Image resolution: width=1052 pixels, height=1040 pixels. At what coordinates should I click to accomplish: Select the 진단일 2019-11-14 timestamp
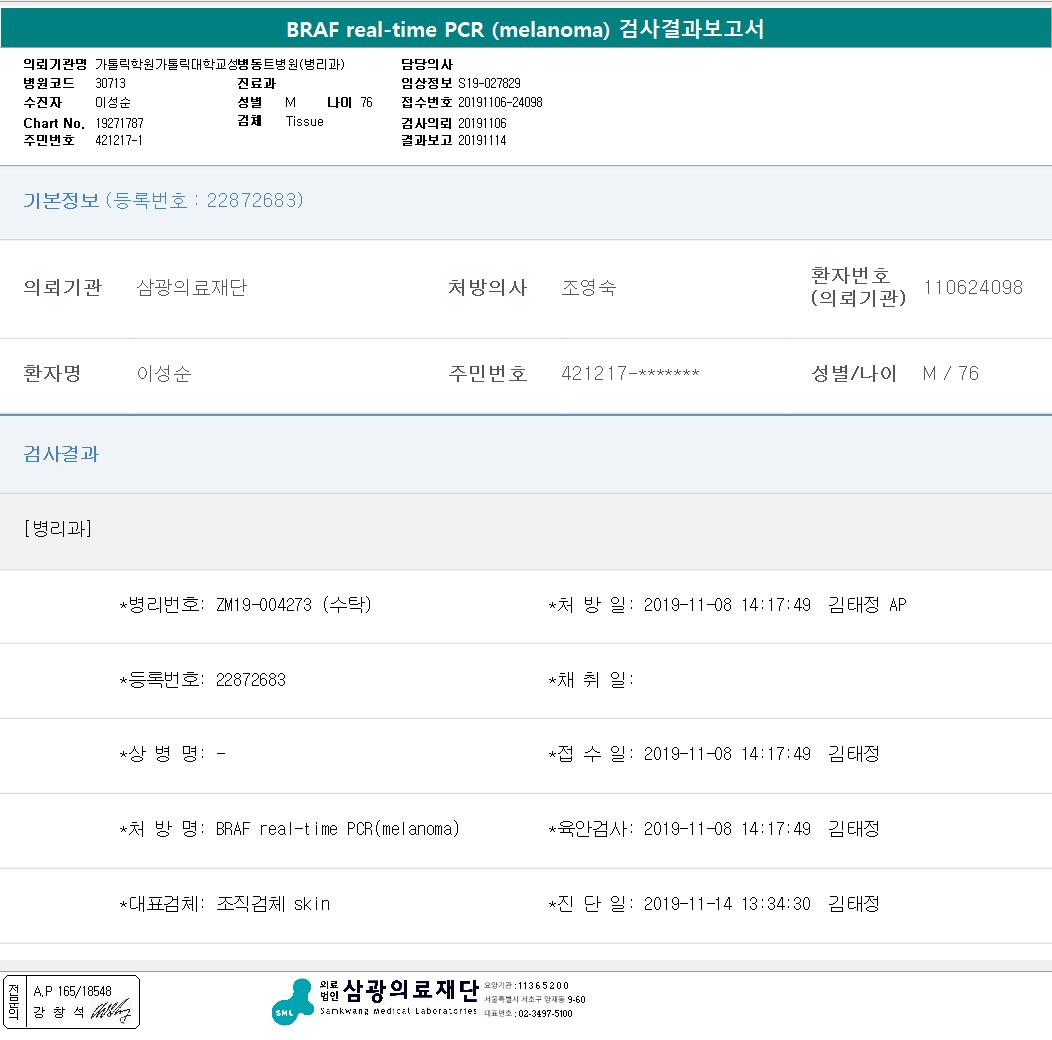click(x=727, y=904)
